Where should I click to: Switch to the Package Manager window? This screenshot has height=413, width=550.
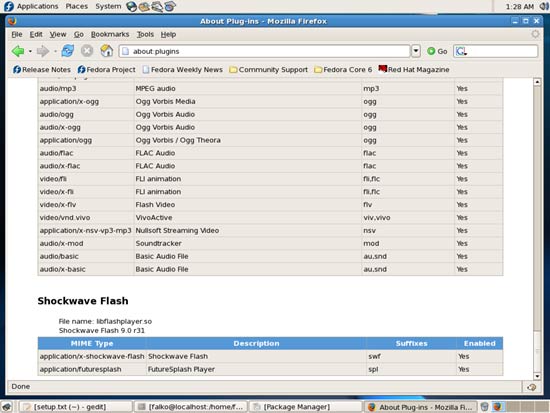[306, 407]
